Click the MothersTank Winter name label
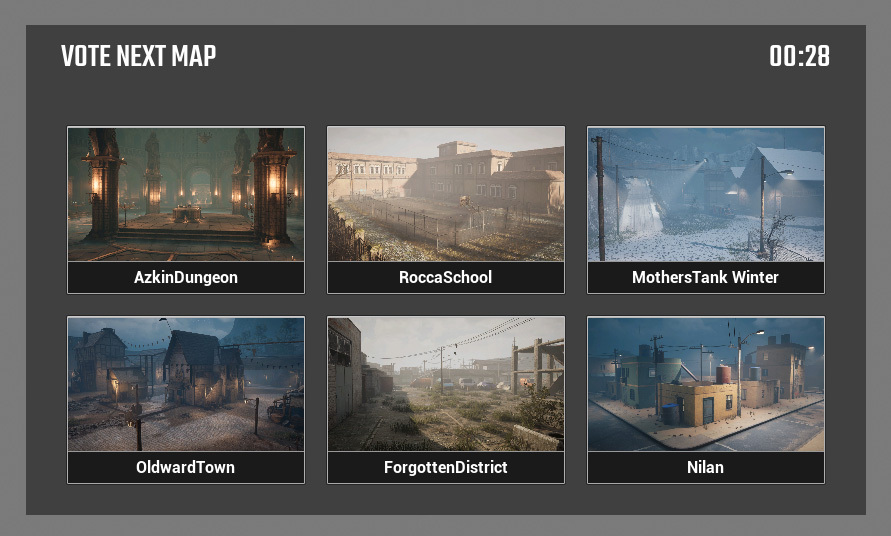 pyautogui.click(x=705, y=277)
